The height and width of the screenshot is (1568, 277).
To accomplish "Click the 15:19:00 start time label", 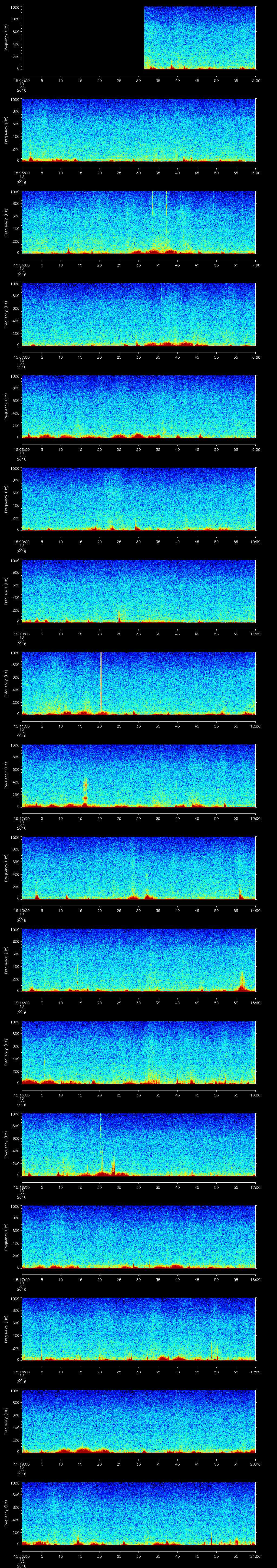I will pyautogui.click(x=22, y=1463).
